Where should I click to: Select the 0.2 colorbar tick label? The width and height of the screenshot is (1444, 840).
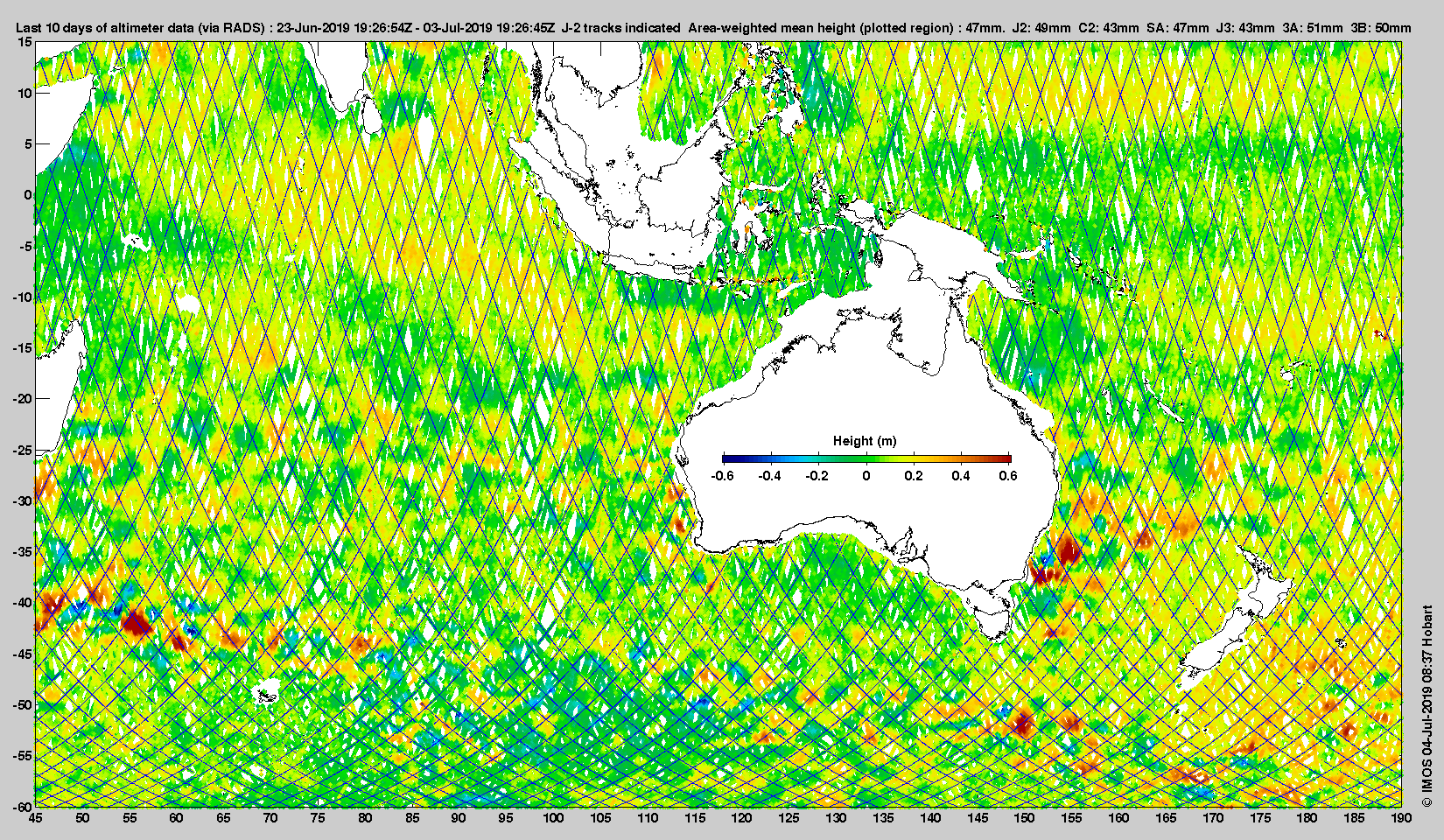914,476
